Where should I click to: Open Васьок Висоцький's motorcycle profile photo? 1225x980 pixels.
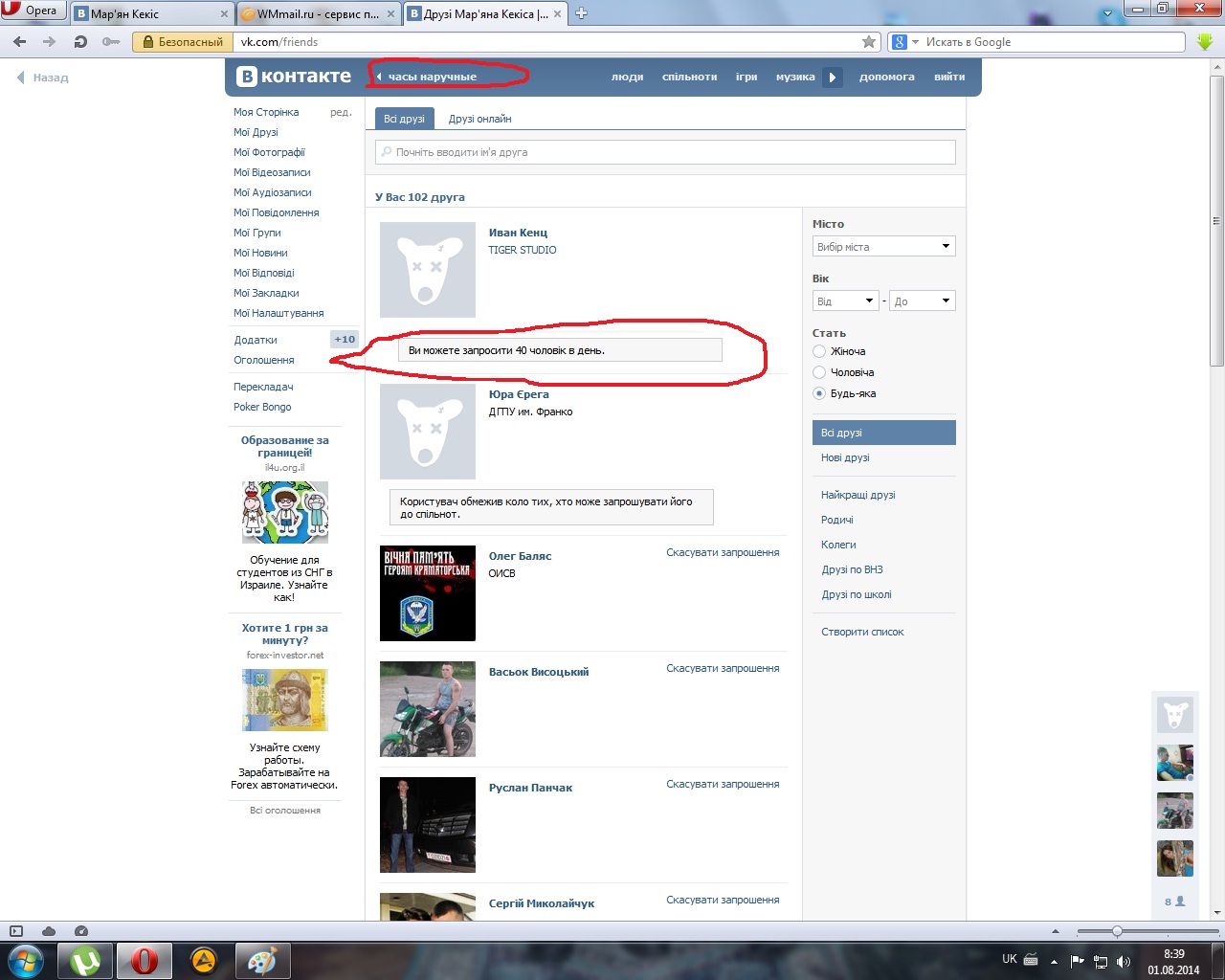point(428,709)
